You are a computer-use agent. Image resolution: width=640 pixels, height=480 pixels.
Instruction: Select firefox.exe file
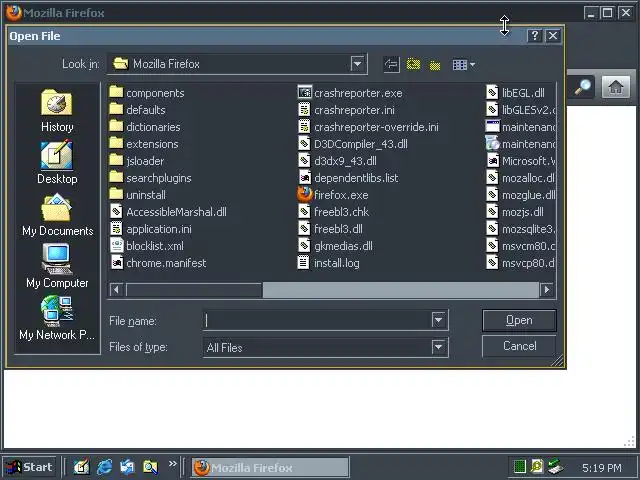tap(333, 195)
